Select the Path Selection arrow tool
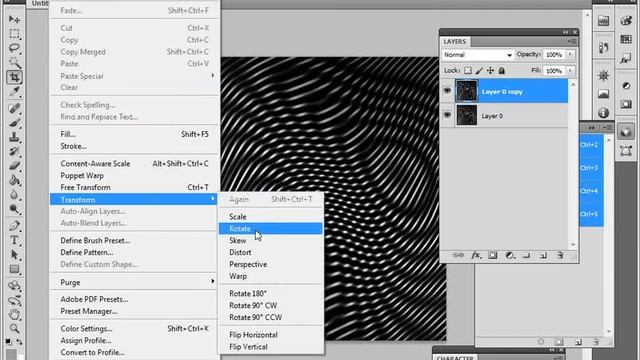Viewport: 640px width, 360px height. tap(14, 255)
